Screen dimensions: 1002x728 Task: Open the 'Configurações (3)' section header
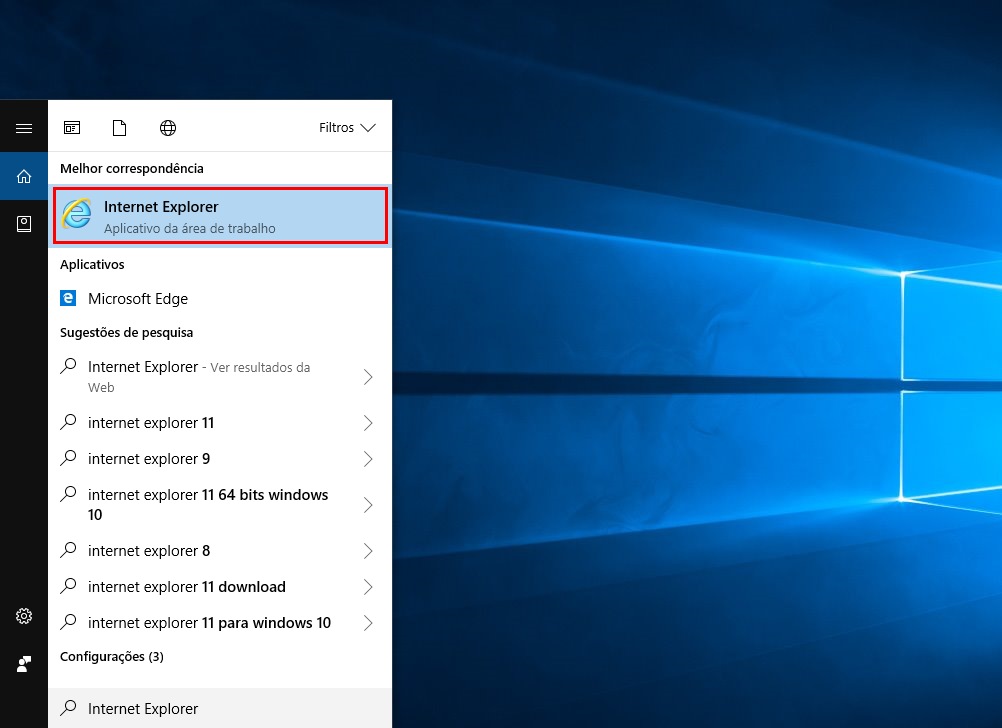112,657
